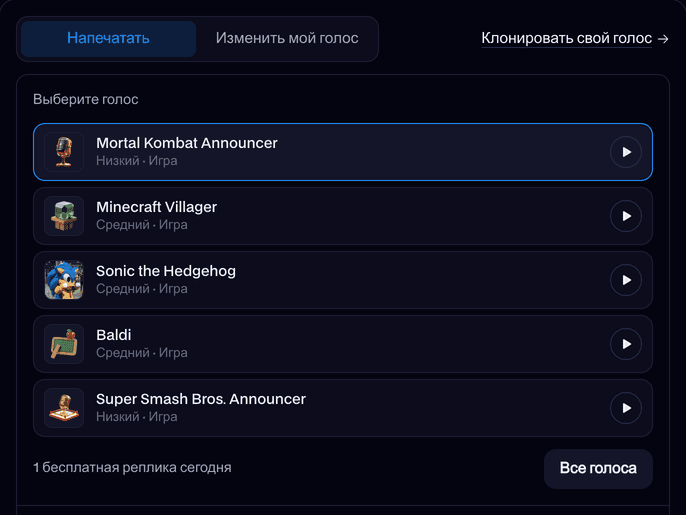Click the Minecraft Villager avatar icon
Viewport: 686px width, 515px height.
(64, 216)
